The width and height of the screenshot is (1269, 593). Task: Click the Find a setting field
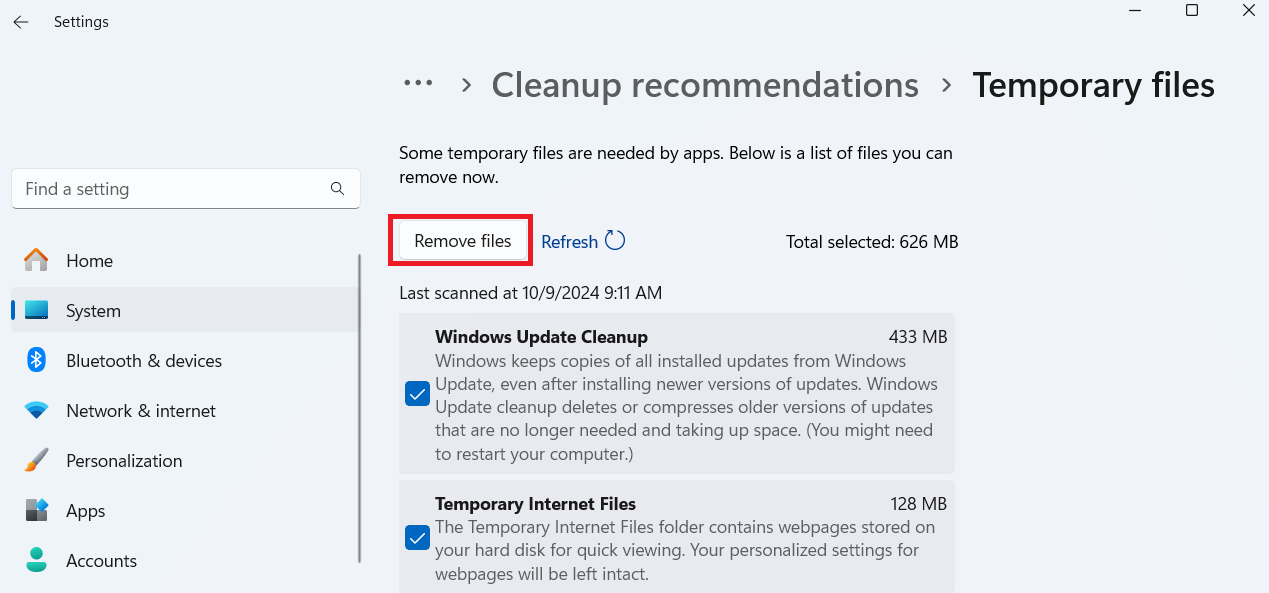pyautogui.click(x=186, y=189)
